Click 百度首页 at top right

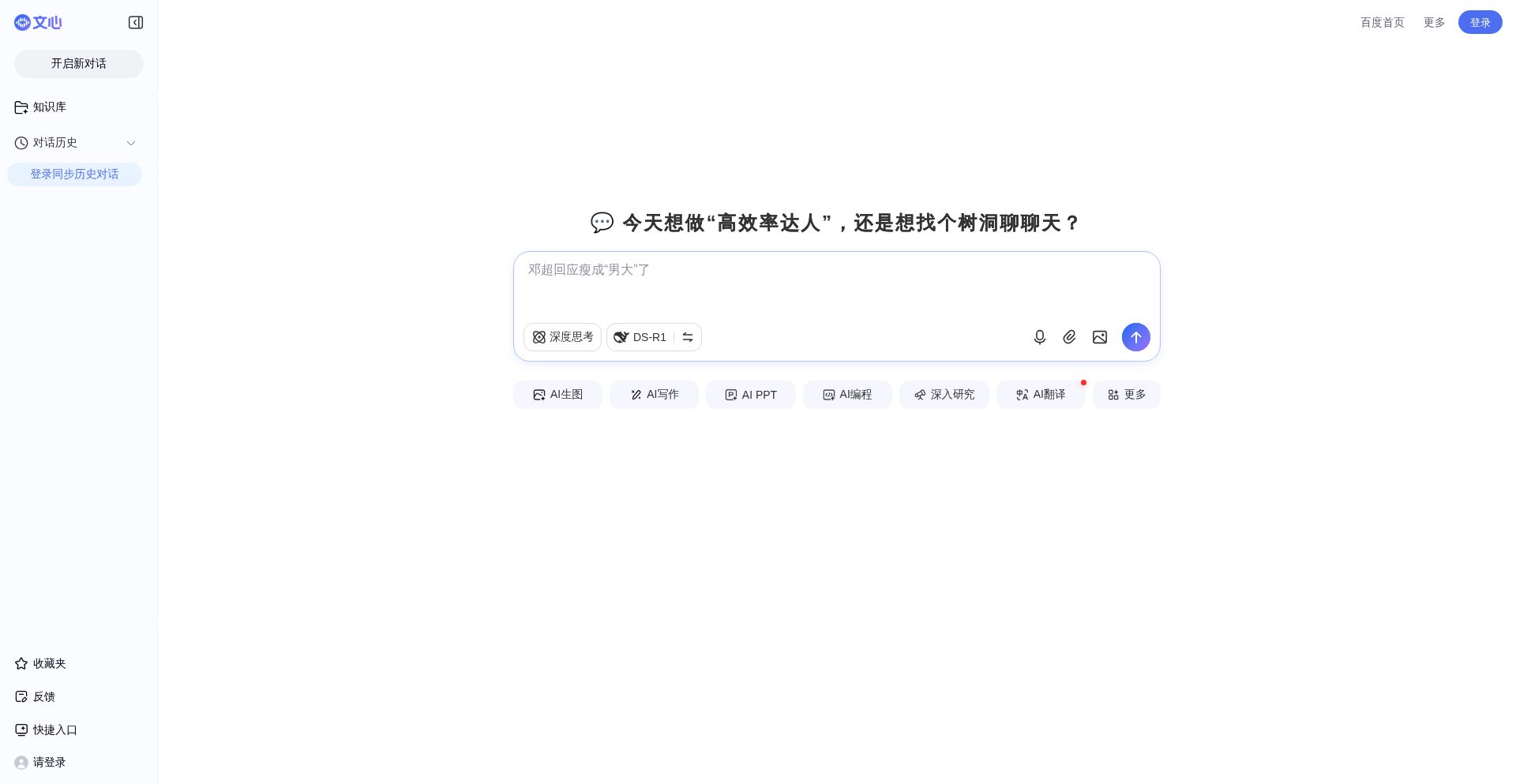1382,22
